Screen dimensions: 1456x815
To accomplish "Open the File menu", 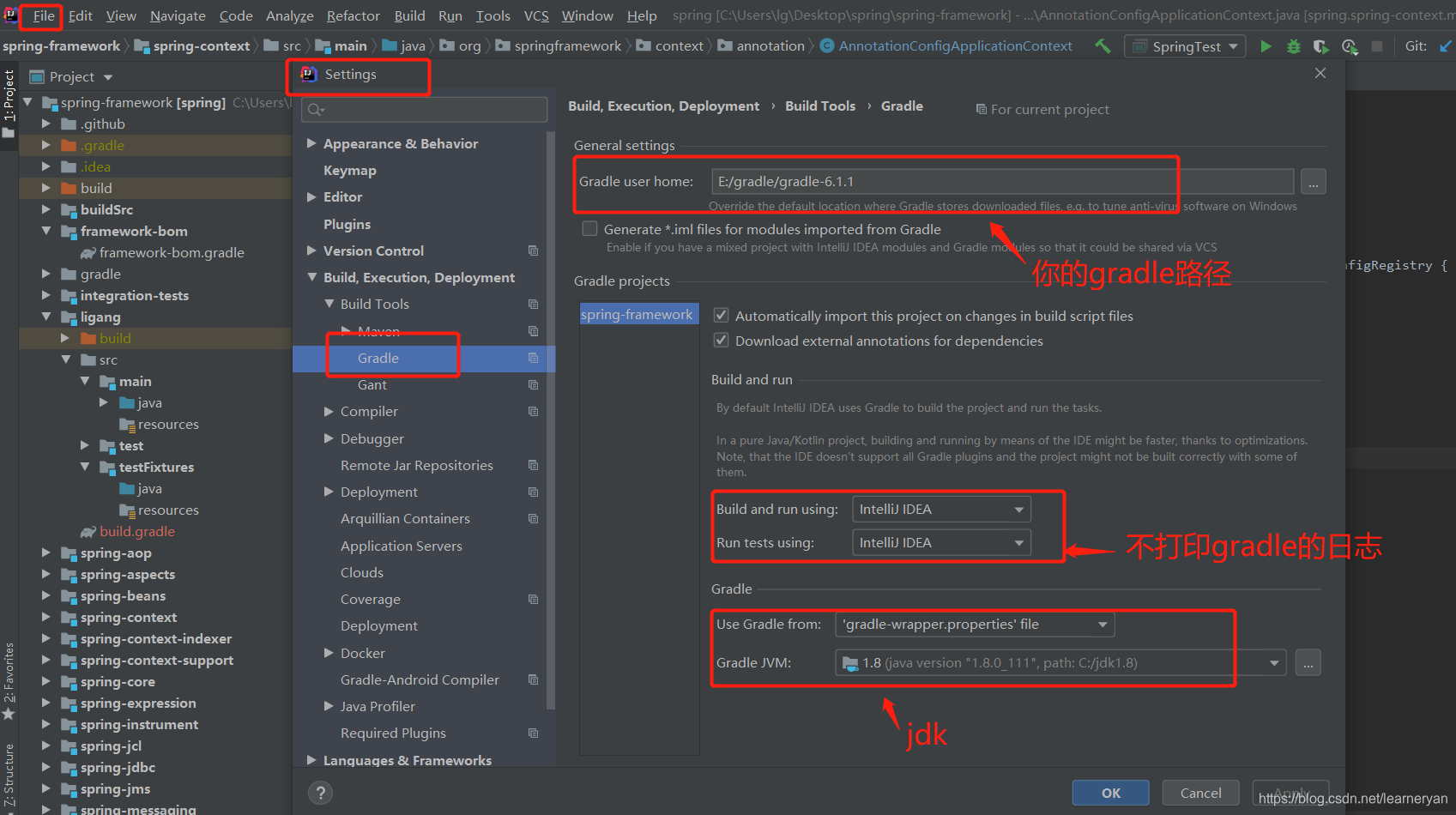I will click(x=43, y=15).
